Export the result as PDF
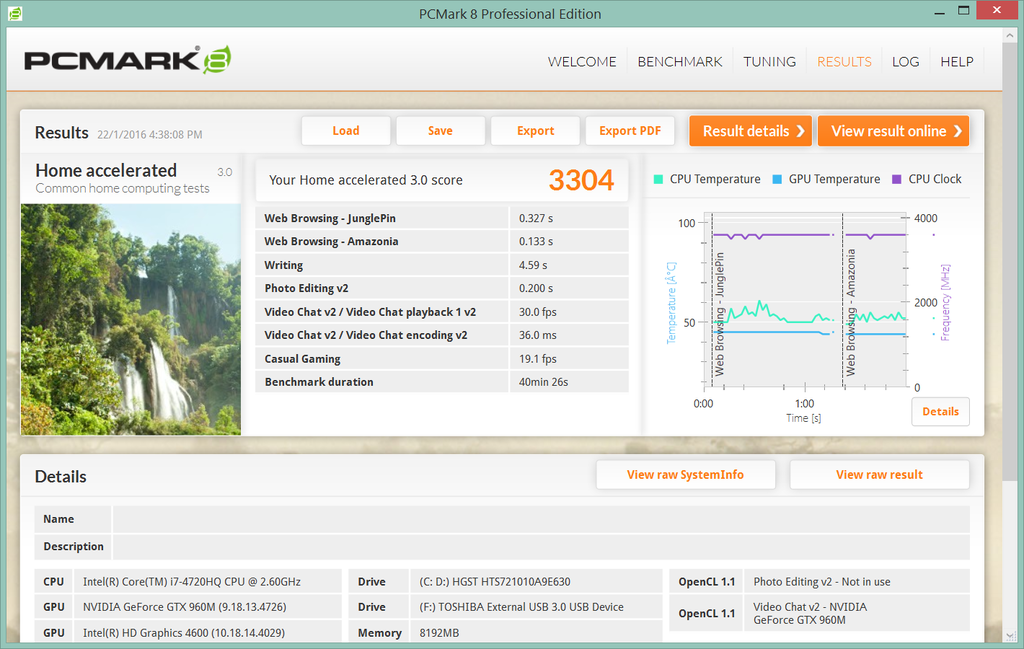 [630, 131]
